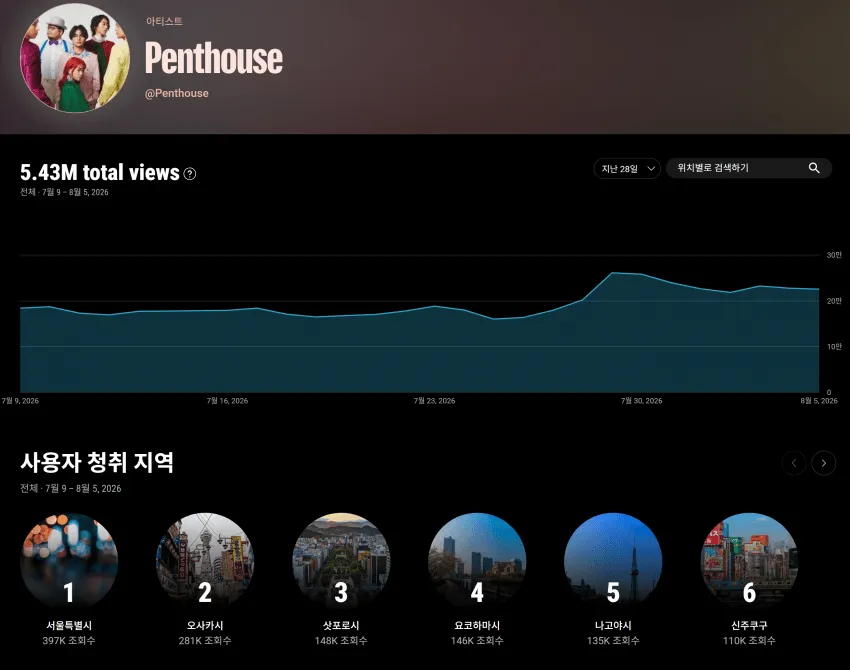Go to next listening locations page

click(x=823, y=463)
